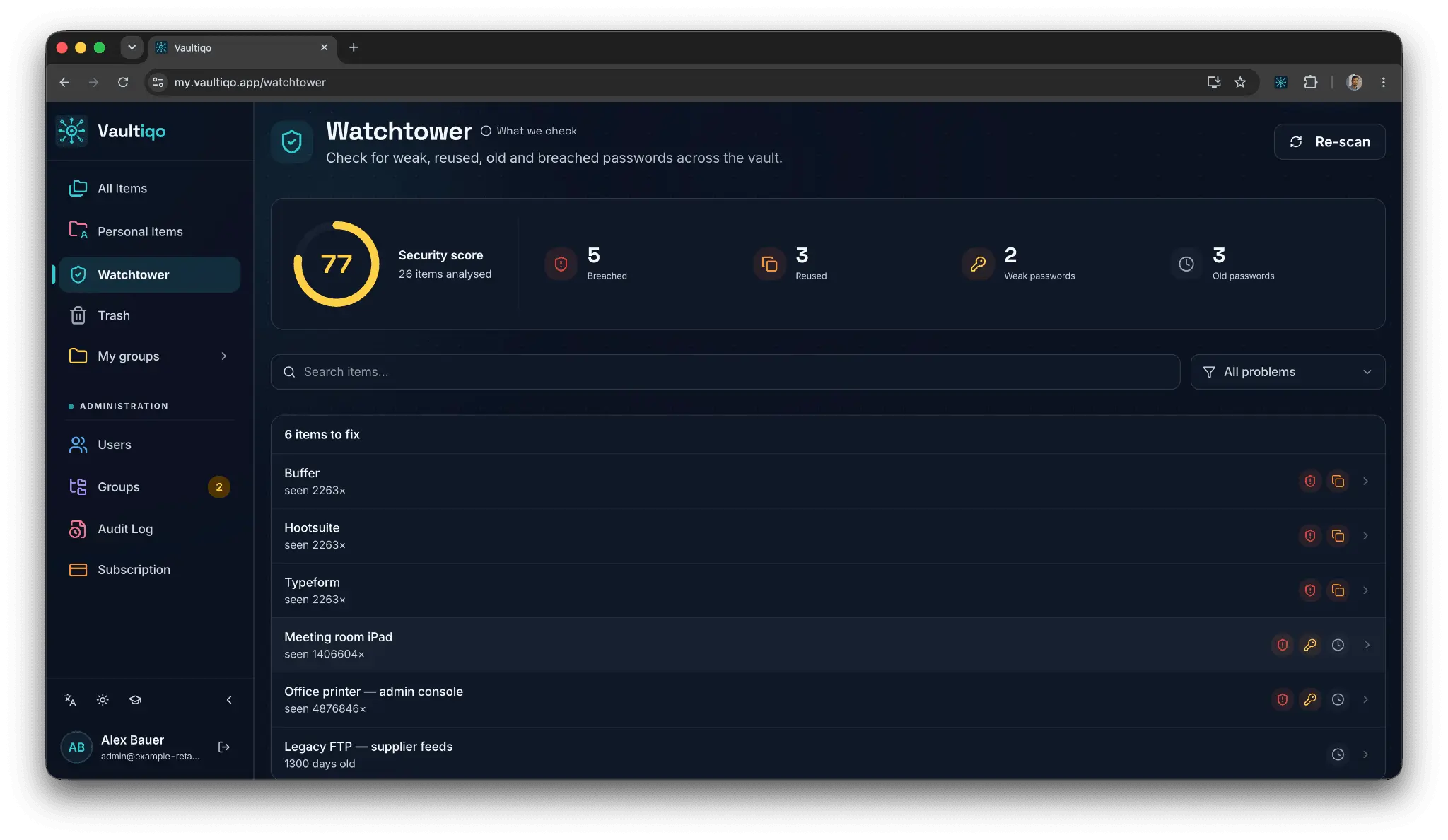
Task: Click the language translate icon
Action: coord(70,700)
